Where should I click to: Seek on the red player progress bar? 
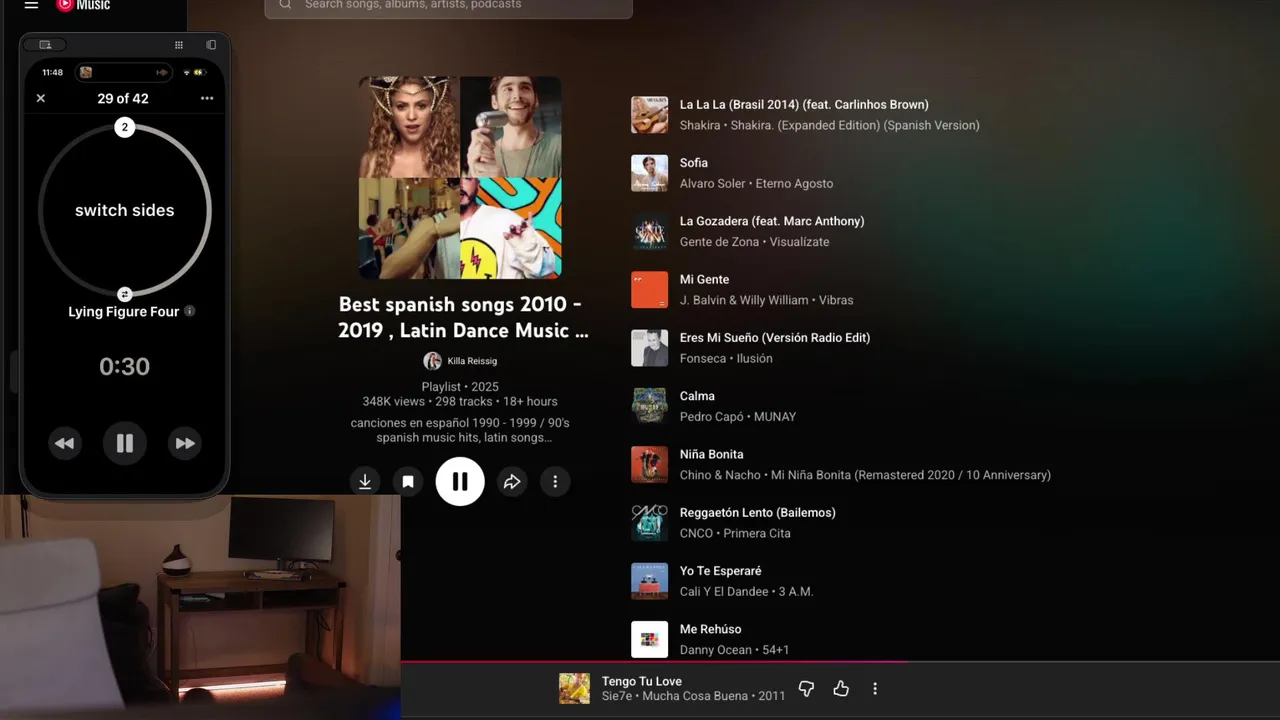(840, 661)
